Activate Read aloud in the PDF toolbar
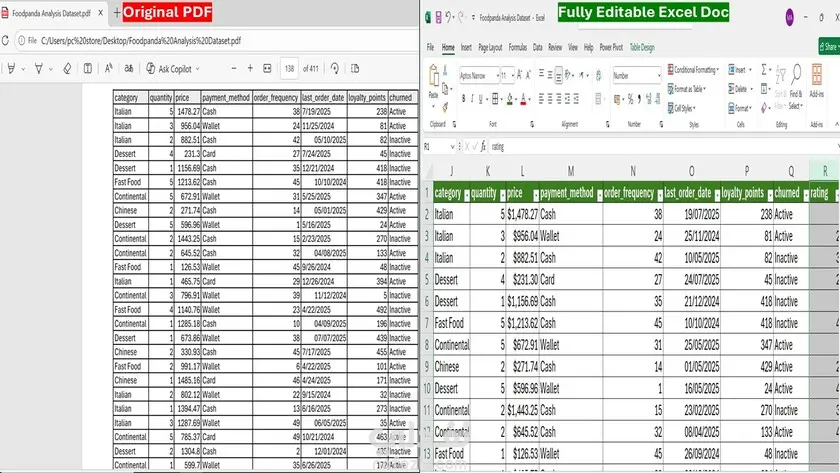 point(109,68)
